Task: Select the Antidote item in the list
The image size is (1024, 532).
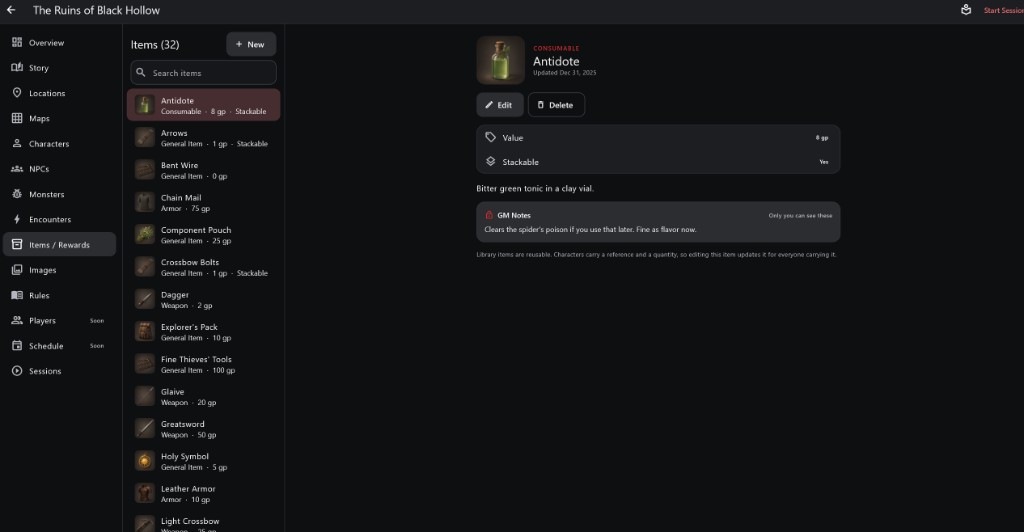Action: click(x=203, y=105)
